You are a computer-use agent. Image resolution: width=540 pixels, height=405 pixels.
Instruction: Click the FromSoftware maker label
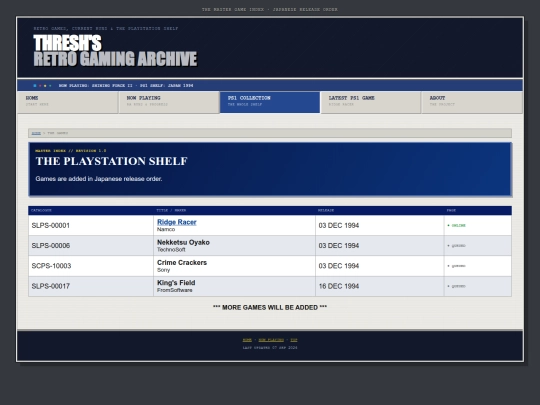175,290
